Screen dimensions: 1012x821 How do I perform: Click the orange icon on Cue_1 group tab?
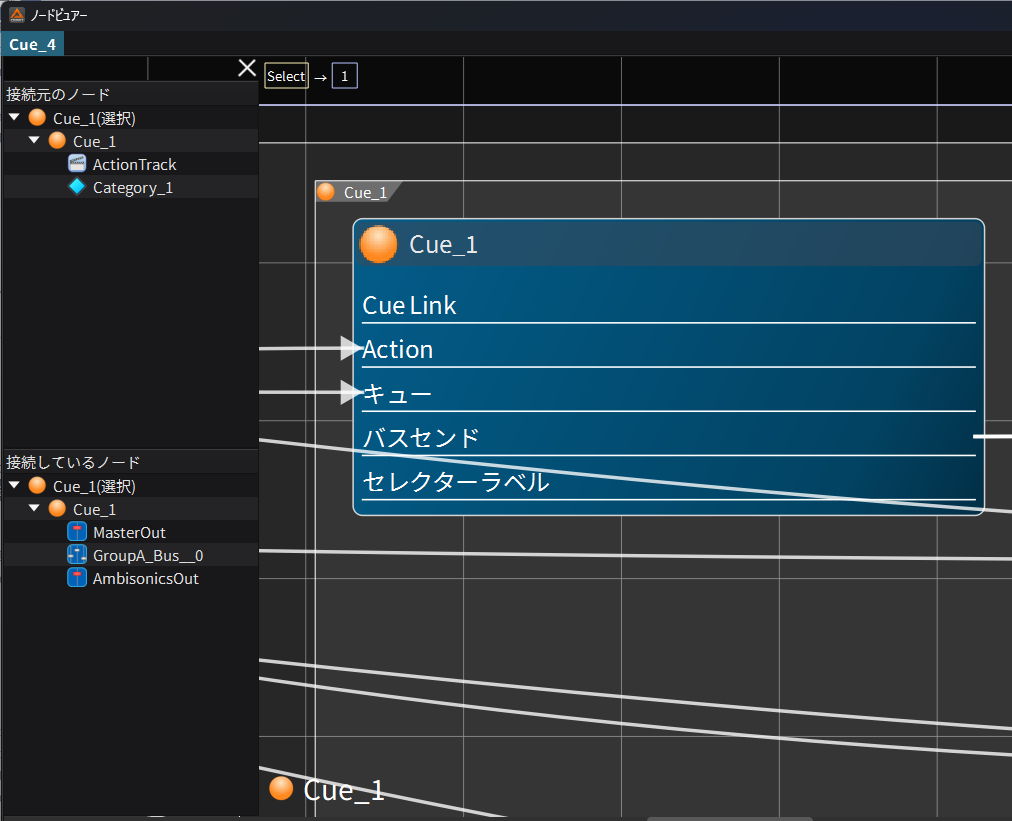(x=326, y=192)
